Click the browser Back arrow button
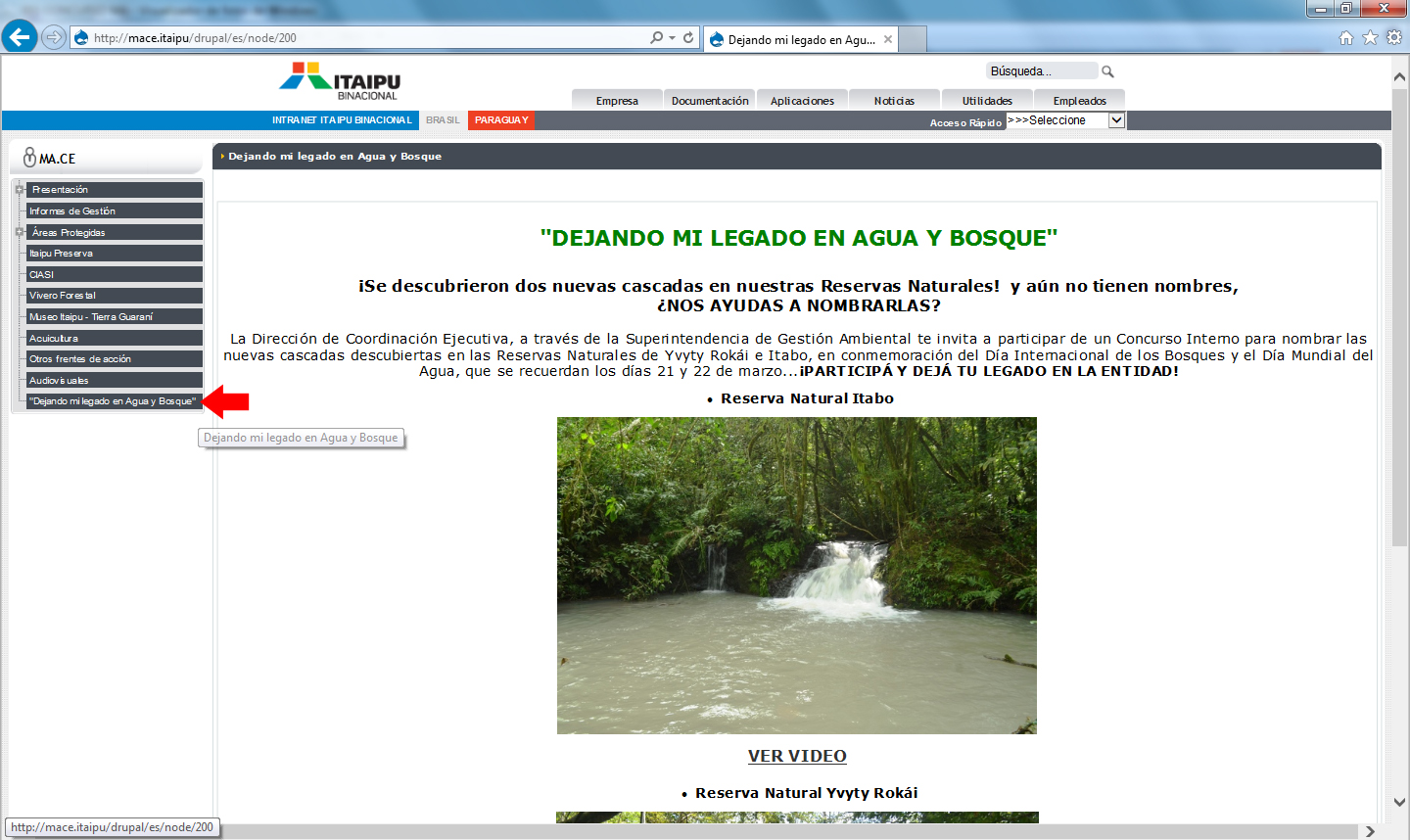Image resolution: width=1410 pixels, height=840 pixels. coord(20,37)
